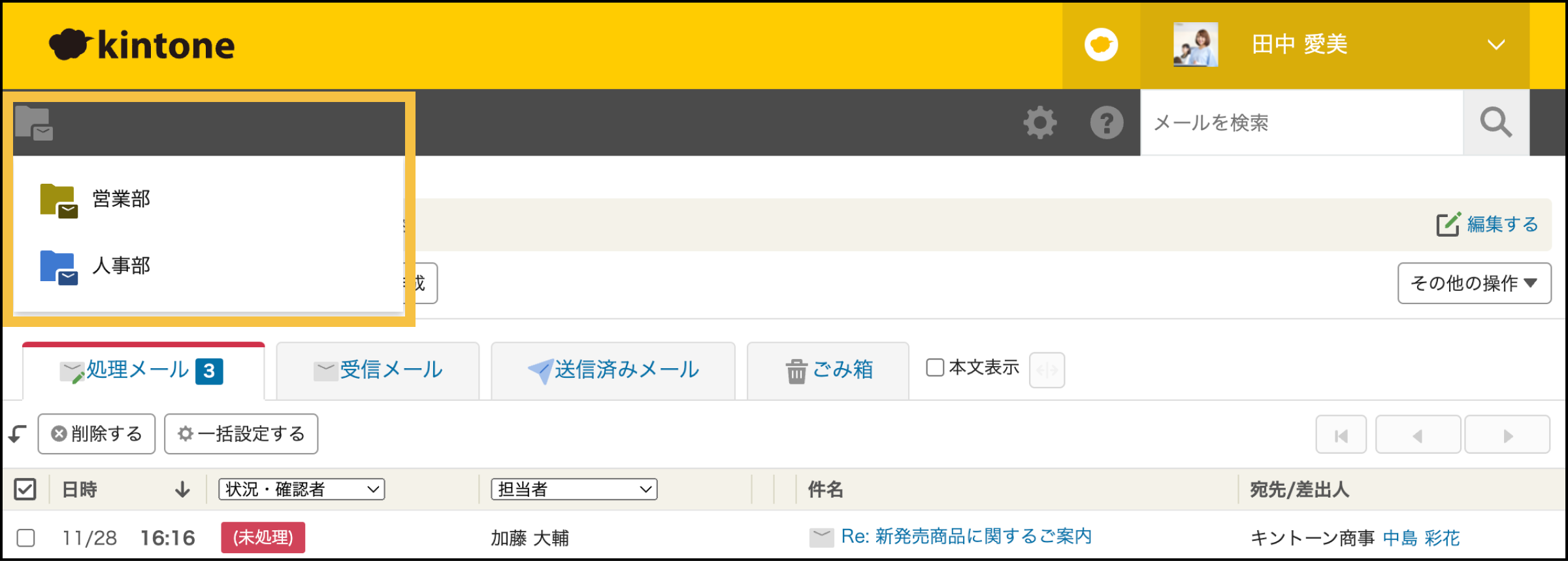Click the 削除する button
This screenshot has height=561, width=1568.
click(x=97, y=434)
